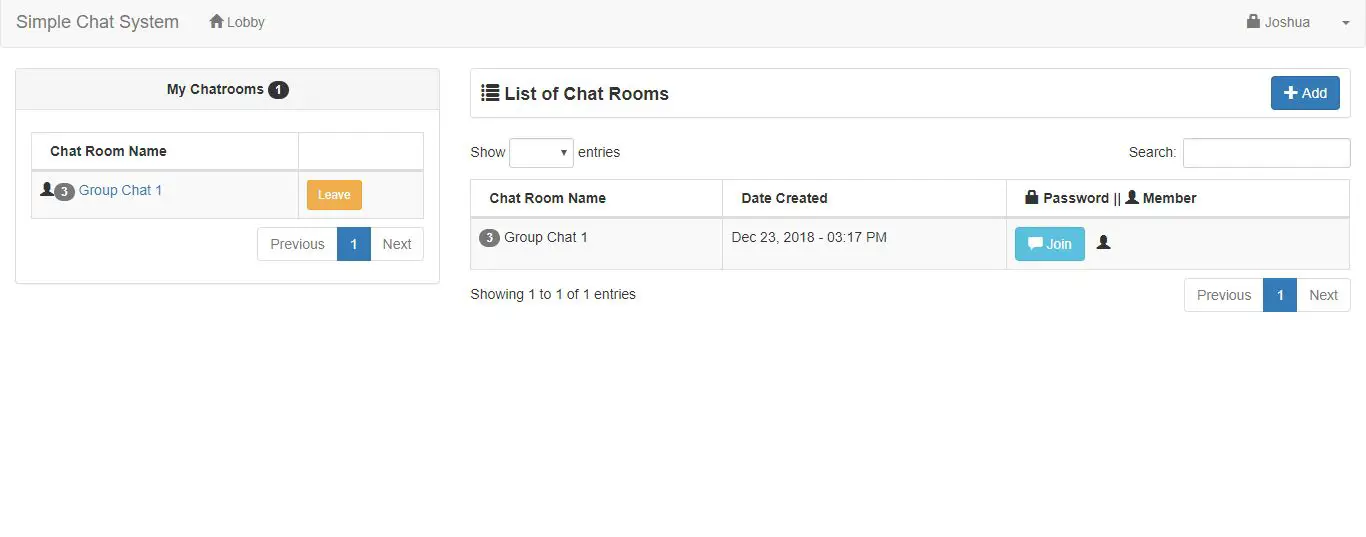Click the person icon in the Member column header
The image size is (1366, 537).
pyautogui.click(x=1132, y=197)
